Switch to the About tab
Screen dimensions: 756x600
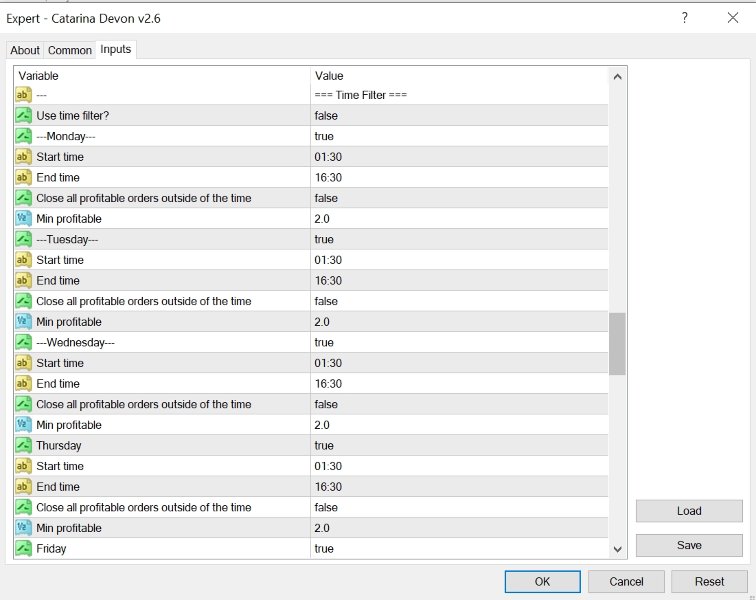25,50
